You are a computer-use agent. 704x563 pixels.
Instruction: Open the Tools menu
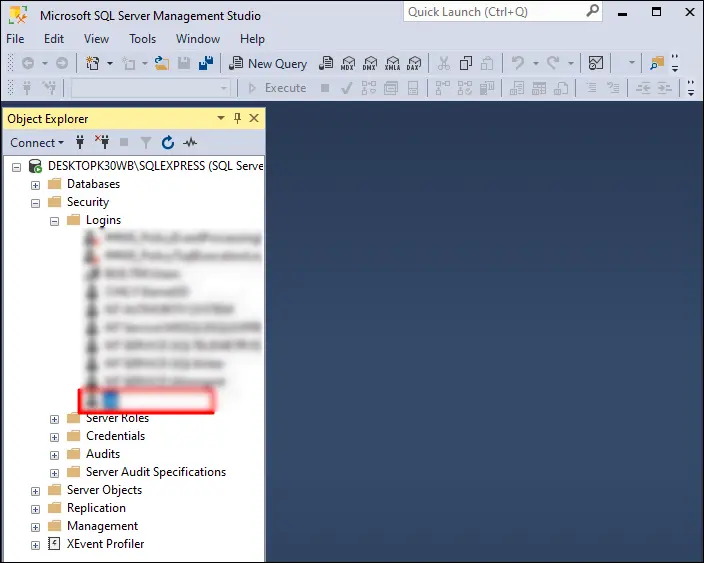pyautogui.click(x=142, y=39)
